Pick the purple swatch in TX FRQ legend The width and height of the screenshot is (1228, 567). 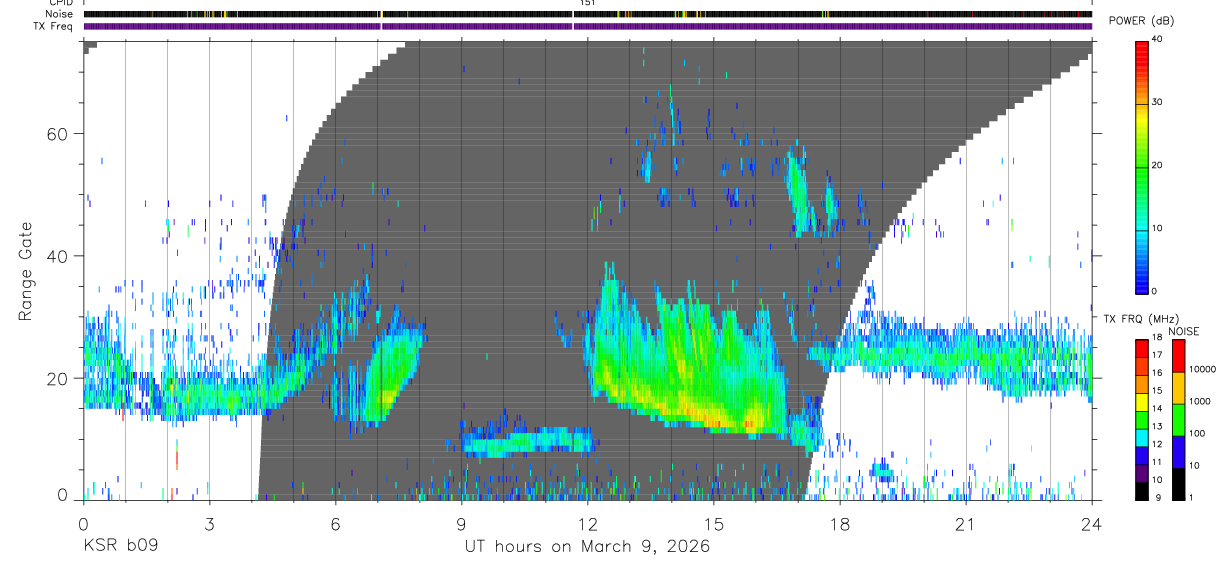point(1141,471)
